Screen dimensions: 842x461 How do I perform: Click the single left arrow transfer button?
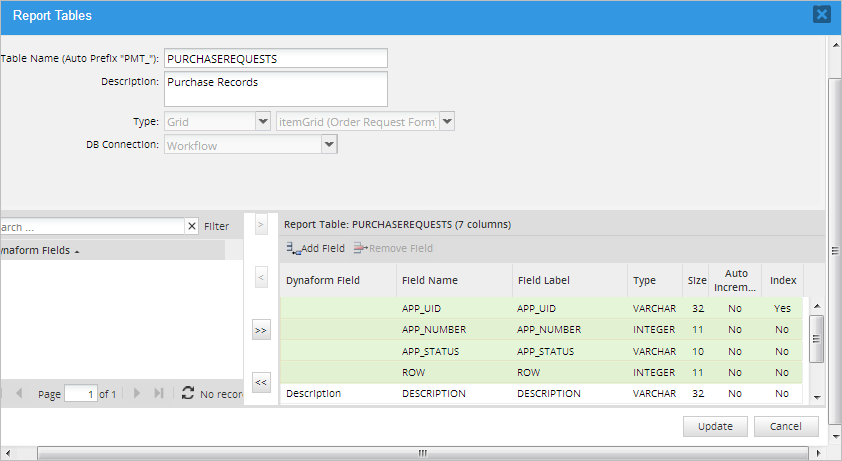click(x=261, y=276)
